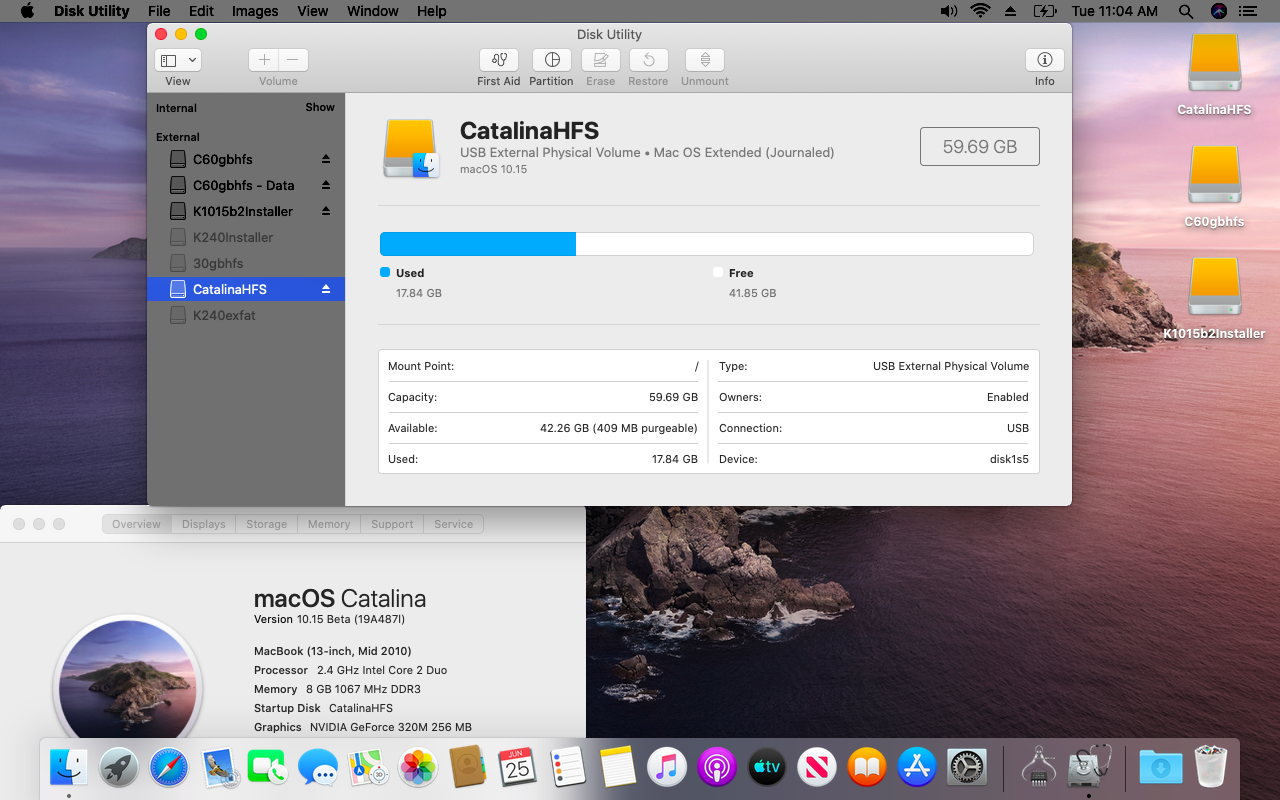Switch to Service tab in About This Mac
The height and width of the screenshot is (800, 1280).
pyautogui.click(x=453, y=524)
